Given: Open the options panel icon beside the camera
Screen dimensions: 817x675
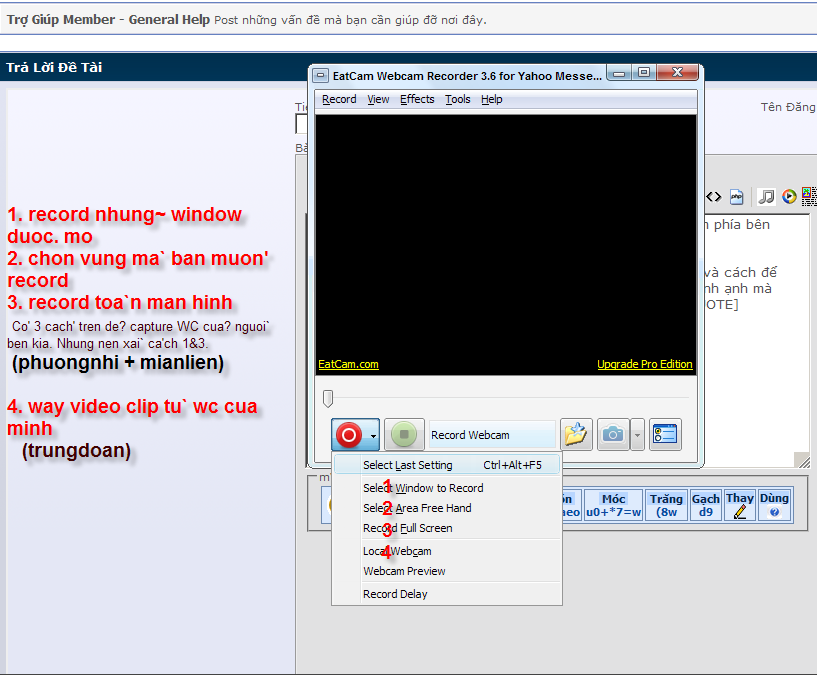Looking at the screenshot, I should coord(665,435).
